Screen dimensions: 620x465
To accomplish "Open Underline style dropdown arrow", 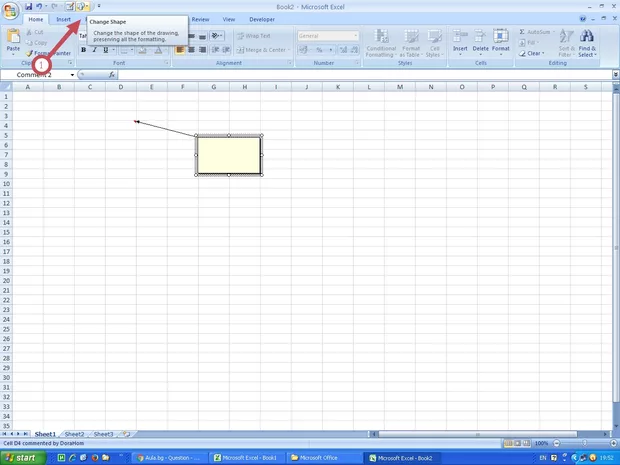I will [x=113, y=50].
